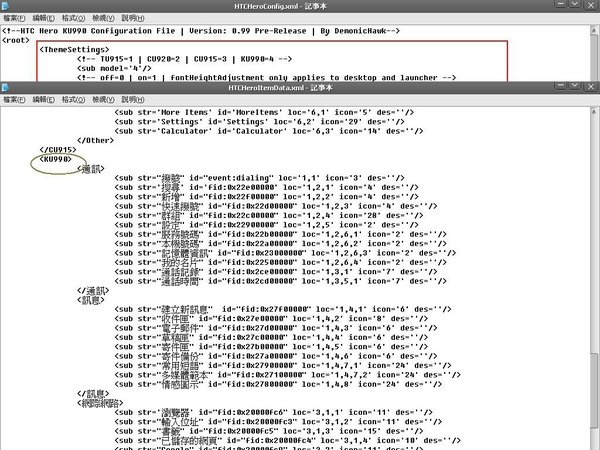The image size is (600, 450).
Task: Click the <sub model='4'/> line
Action: coord(114,68)
